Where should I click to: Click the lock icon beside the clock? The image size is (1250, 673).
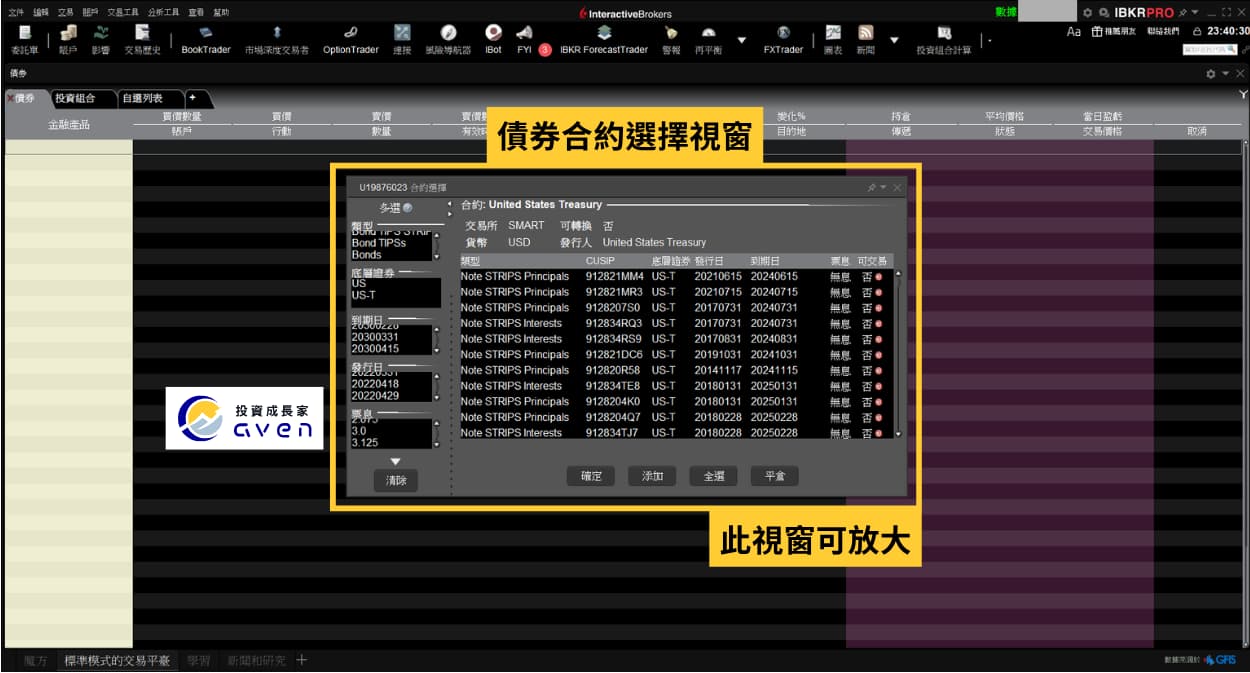1197,32
